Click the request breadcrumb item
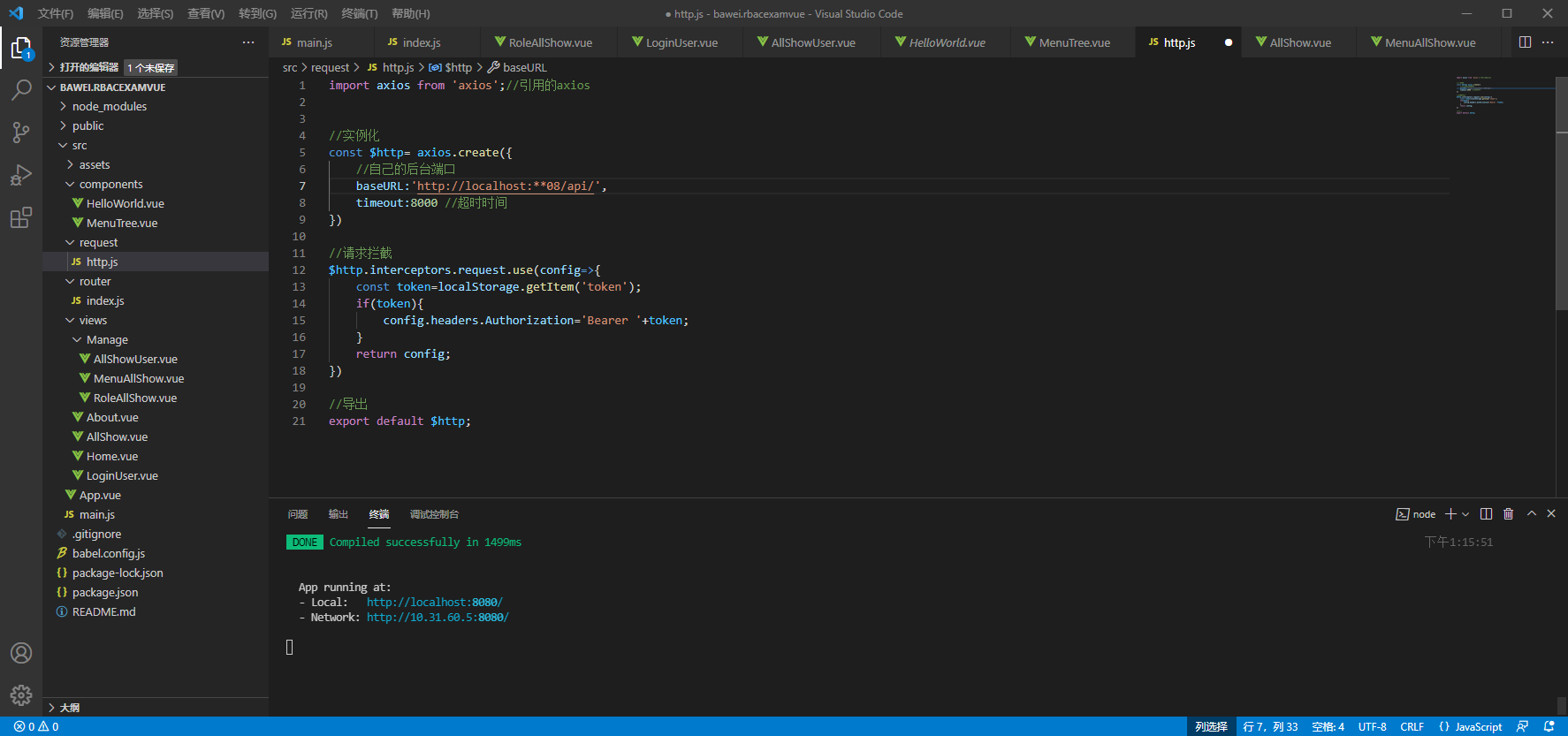 pyautogui.click(x=330, y=67)
